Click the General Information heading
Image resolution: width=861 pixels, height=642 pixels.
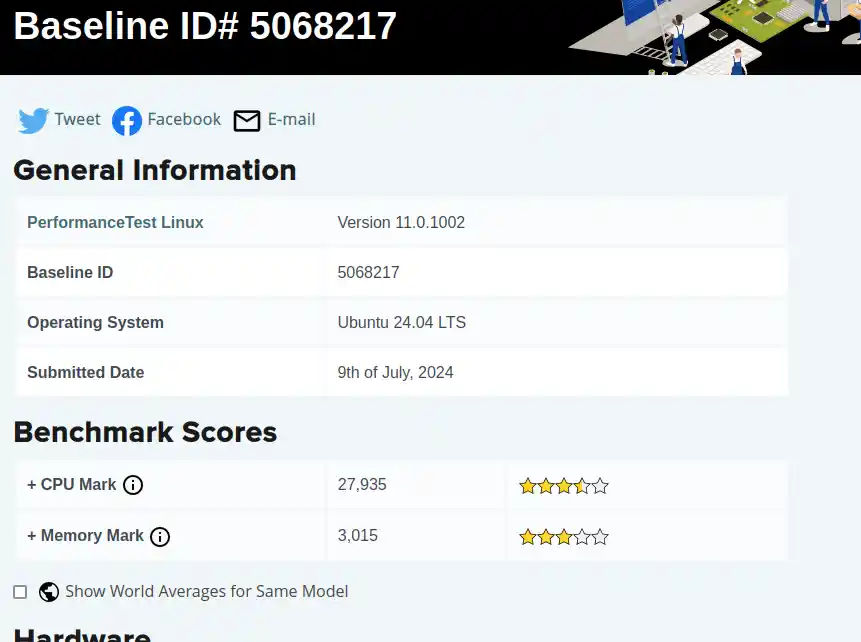point(155,170)
